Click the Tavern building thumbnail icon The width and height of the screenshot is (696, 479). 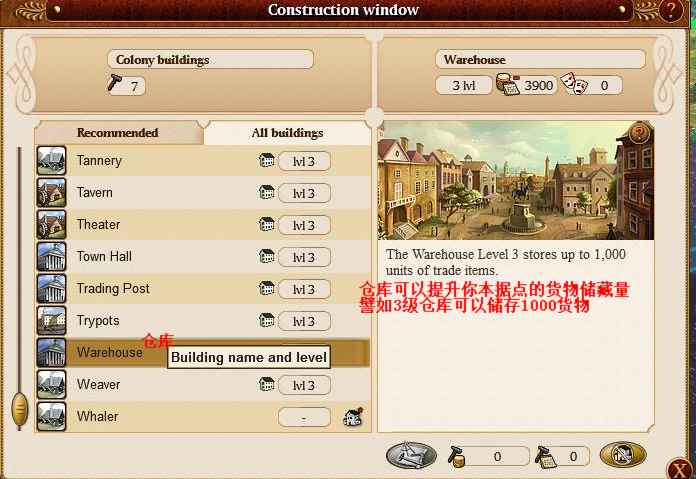click(51, 193)
